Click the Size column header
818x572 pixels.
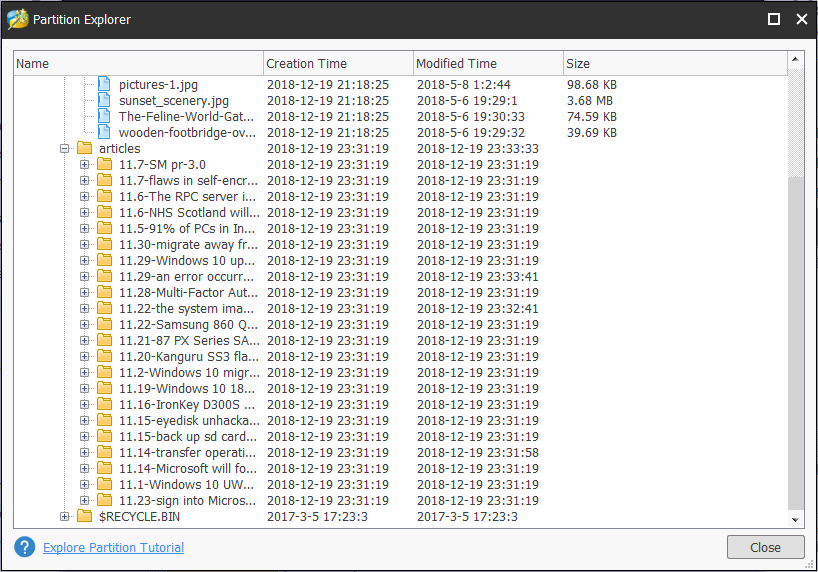(x=675, y=64)
